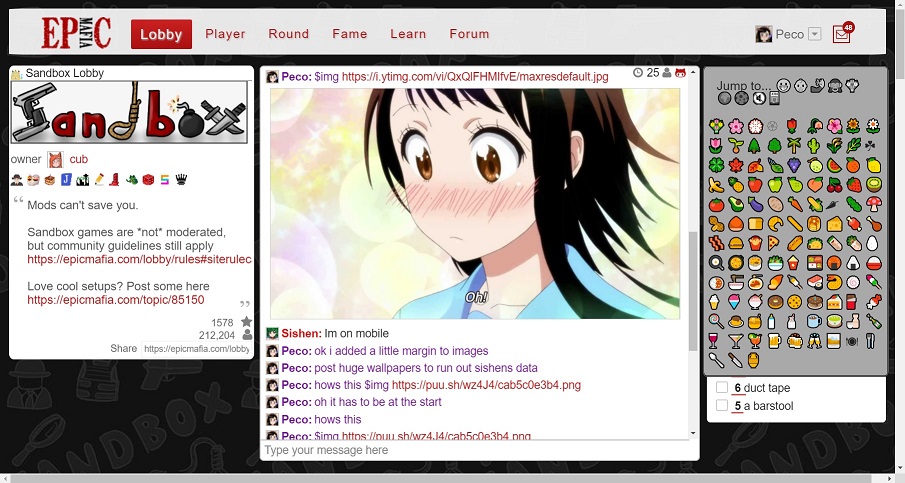Insert the cactus emoji
The width and height of the screenshot is (905, 483).
click(814, 145)
